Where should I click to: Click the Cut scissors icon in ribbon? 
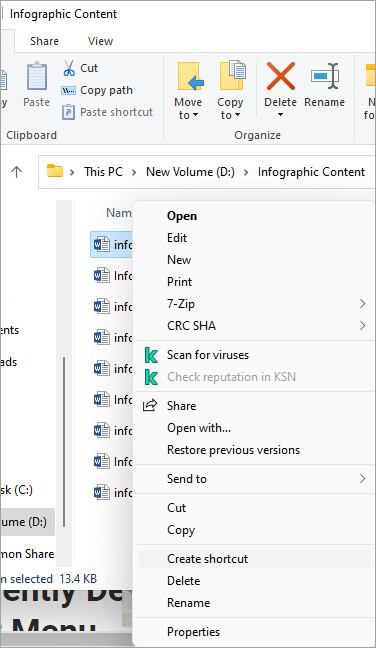click(69, 68)
